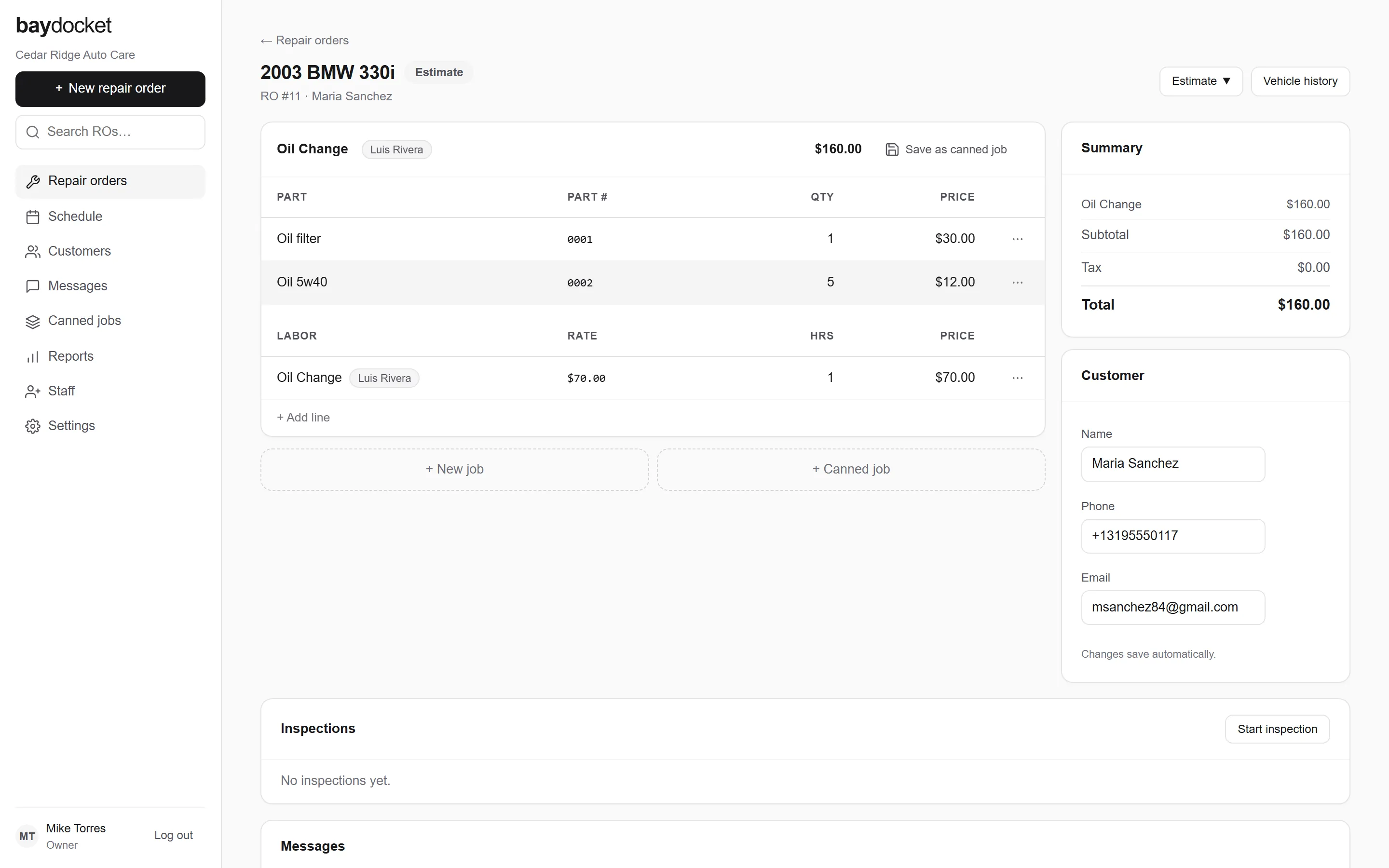Image resolution: width=1389 pixels, height=868 pixels.
Task: Click the Oil Change job title
Action: pyautogui.click(x=312, y=149)
